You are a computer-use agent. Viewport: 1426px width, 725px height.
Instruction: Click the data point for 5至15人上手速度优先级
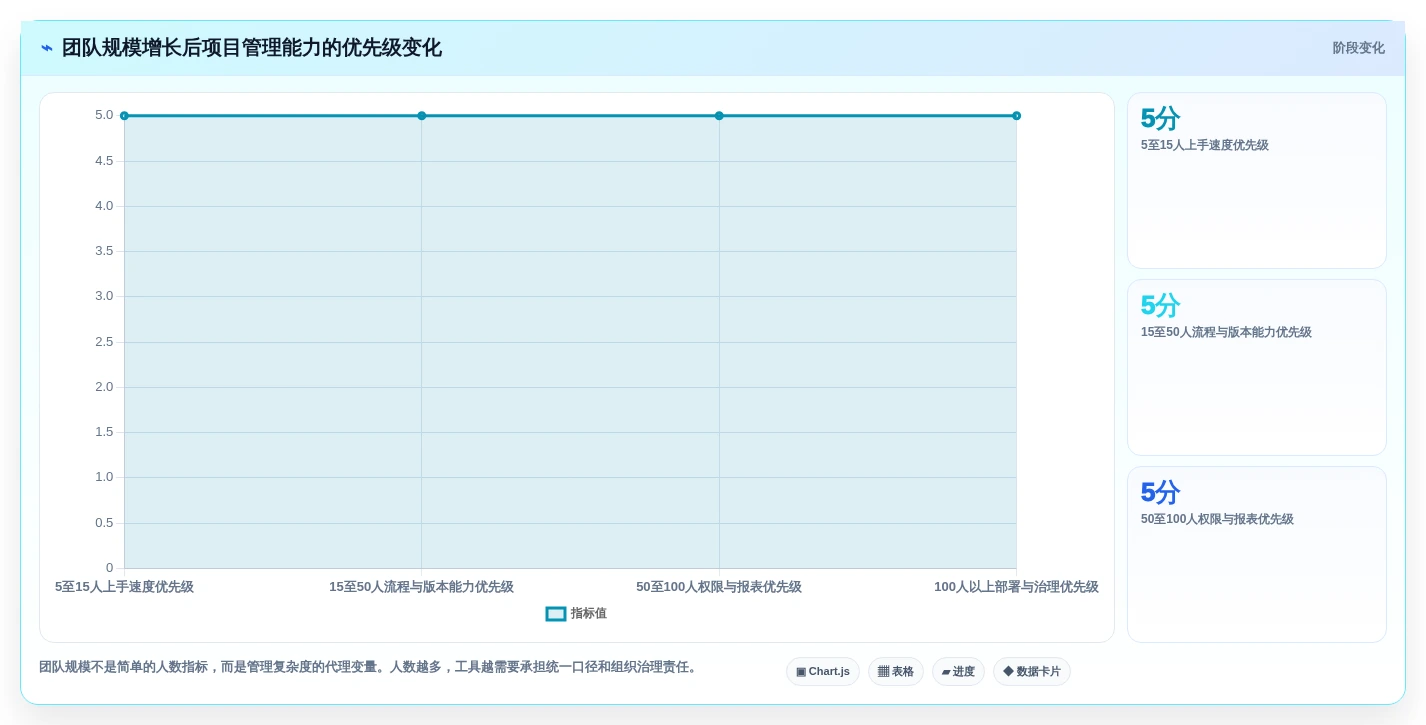[x=124, y=116]
